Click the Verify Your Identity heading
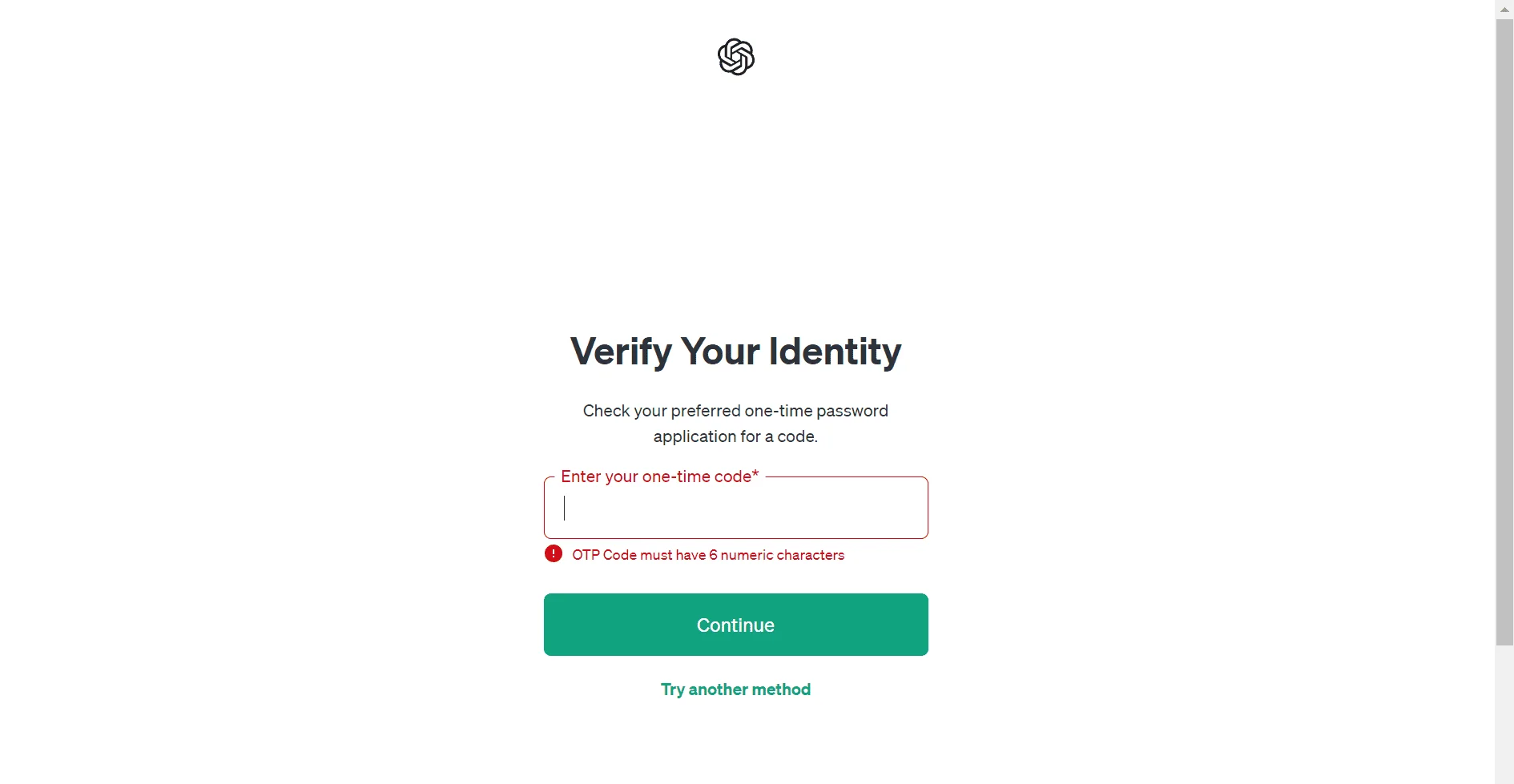This screenshot has width=1514, height=784. click(735, 352)
